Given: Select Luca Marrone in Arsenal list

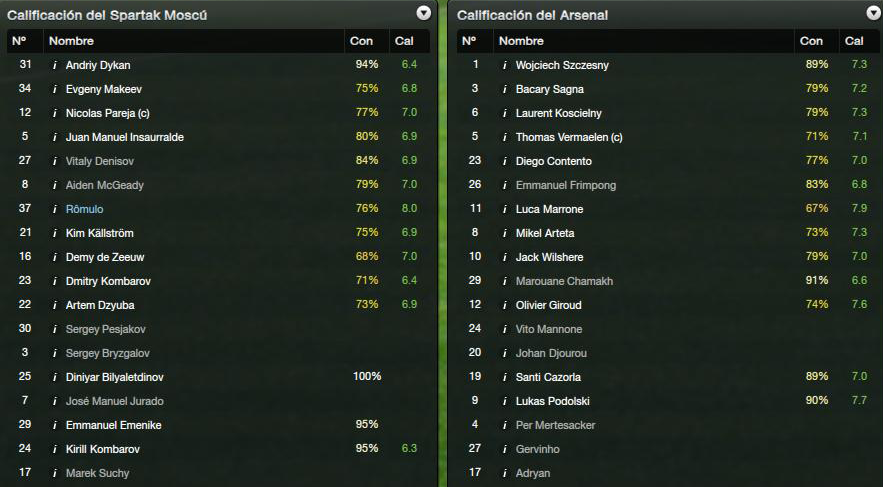Looking at the screenshot, I should coord(549,209).
